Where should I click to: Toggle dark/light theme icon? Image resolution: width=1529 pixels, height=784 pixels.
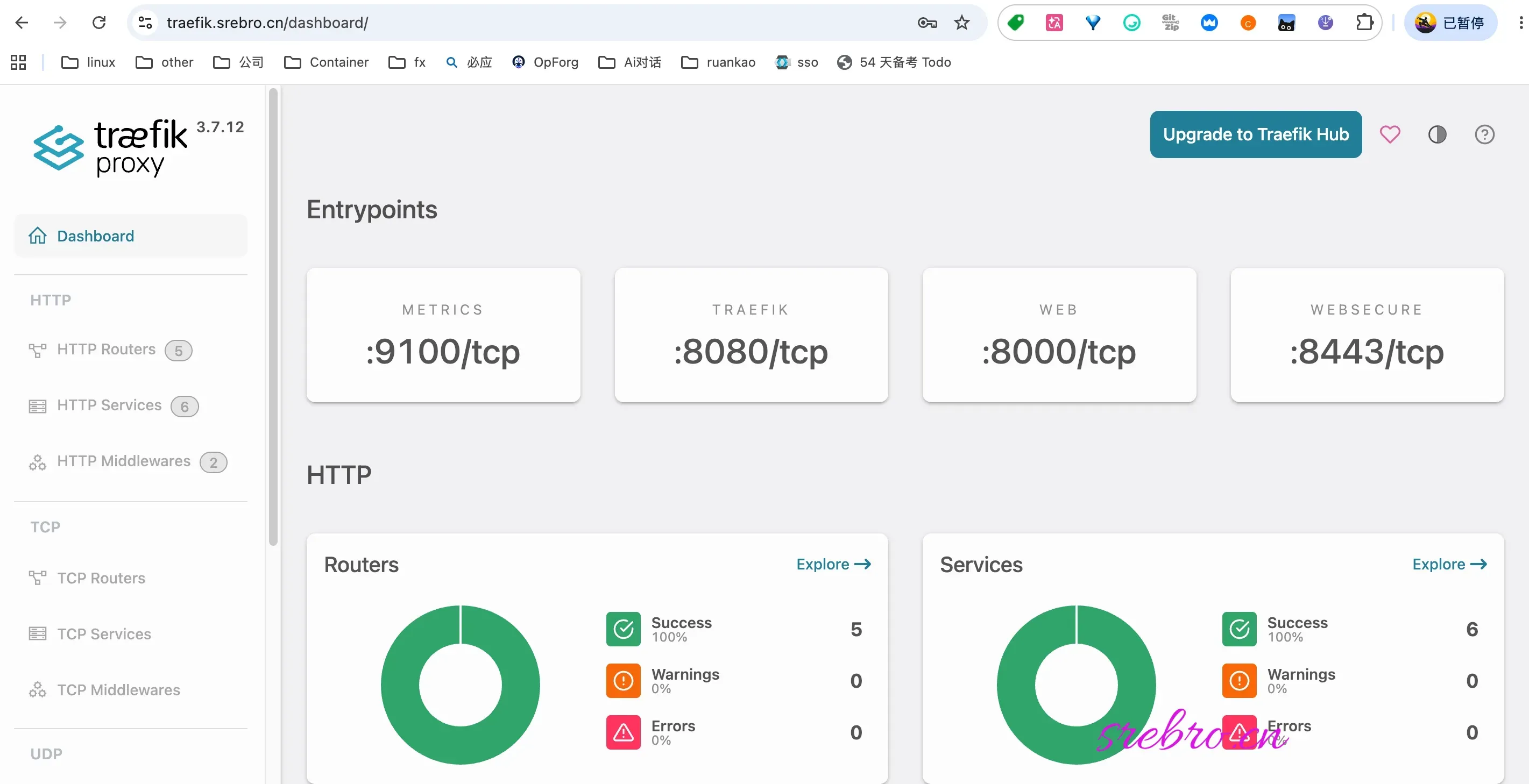(1437, 134)
